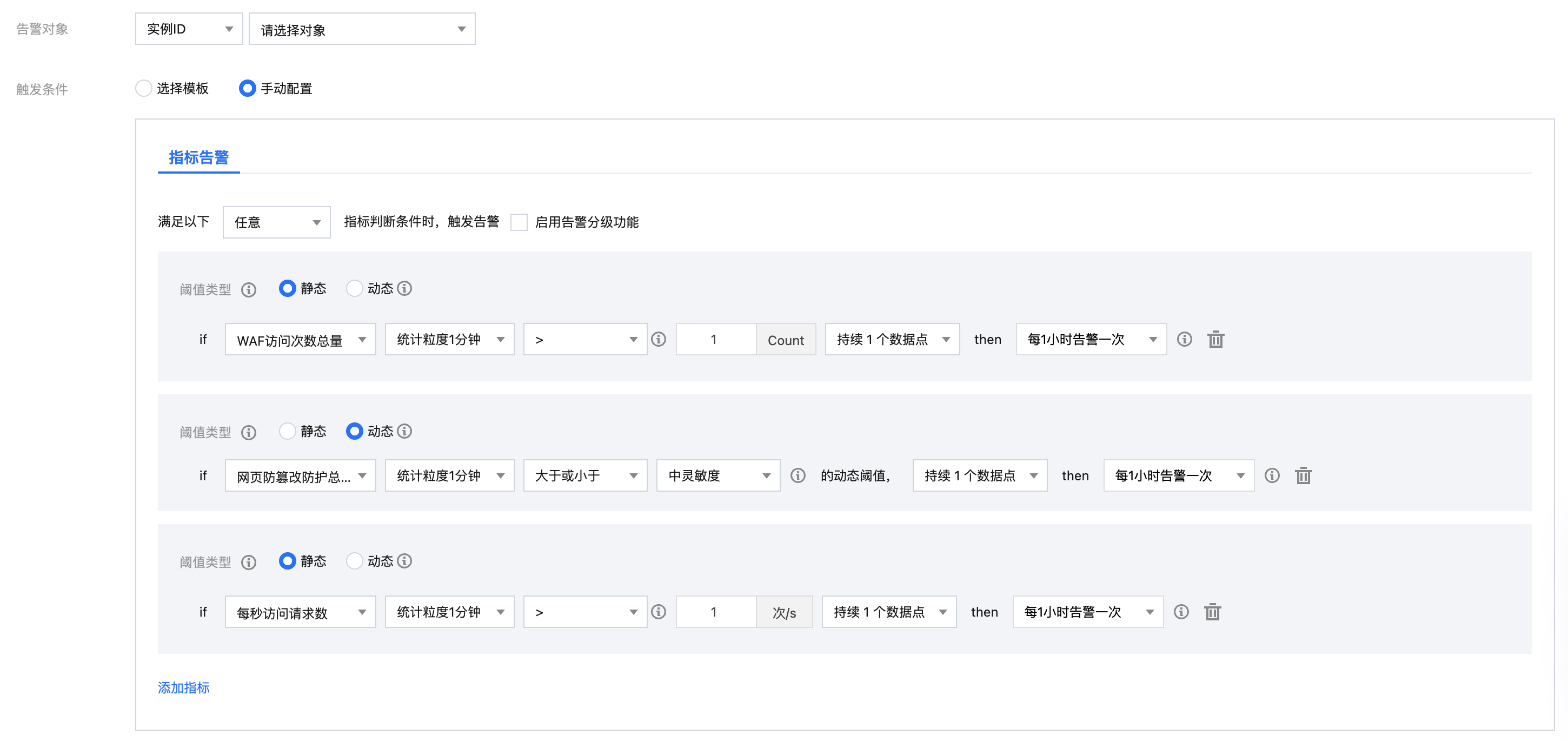
Task: Click threshold value field before Count
Action: (x=715, y=339)
